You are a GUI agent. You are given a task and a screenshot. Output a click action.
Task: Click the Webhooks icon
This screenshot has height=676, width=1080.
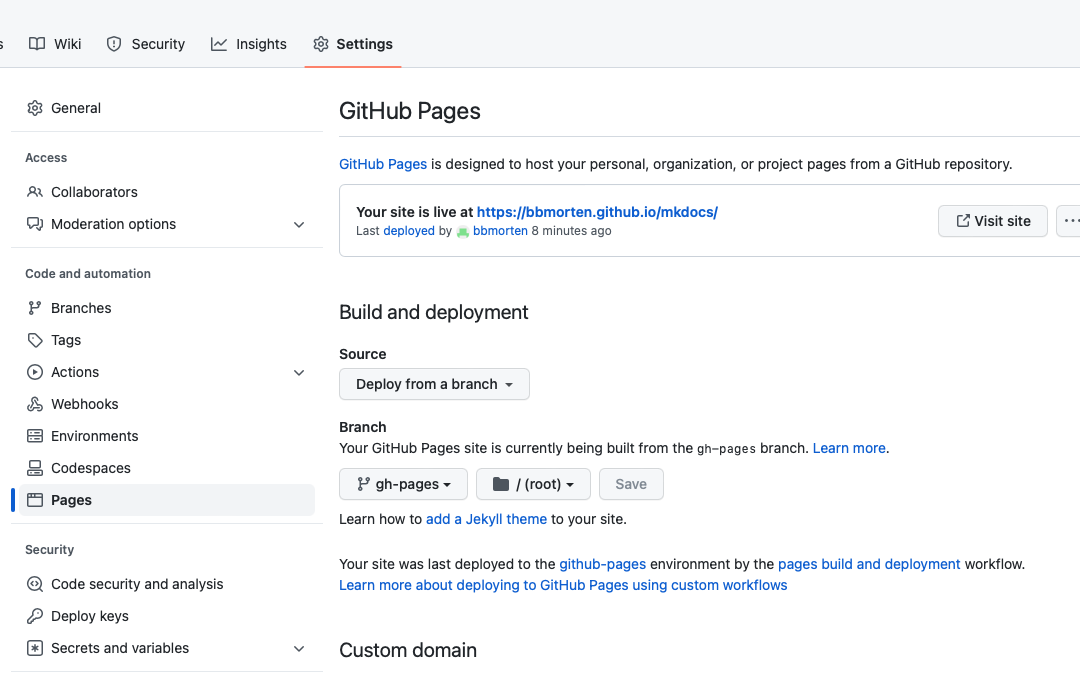[x=35, y=404]
